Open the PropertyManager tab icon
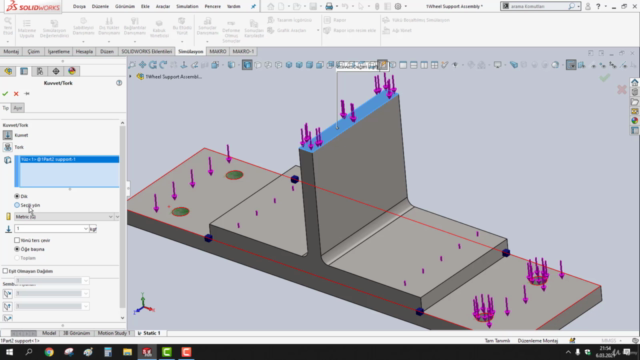Viewport: 640px width, 360px height. point(24,71)
